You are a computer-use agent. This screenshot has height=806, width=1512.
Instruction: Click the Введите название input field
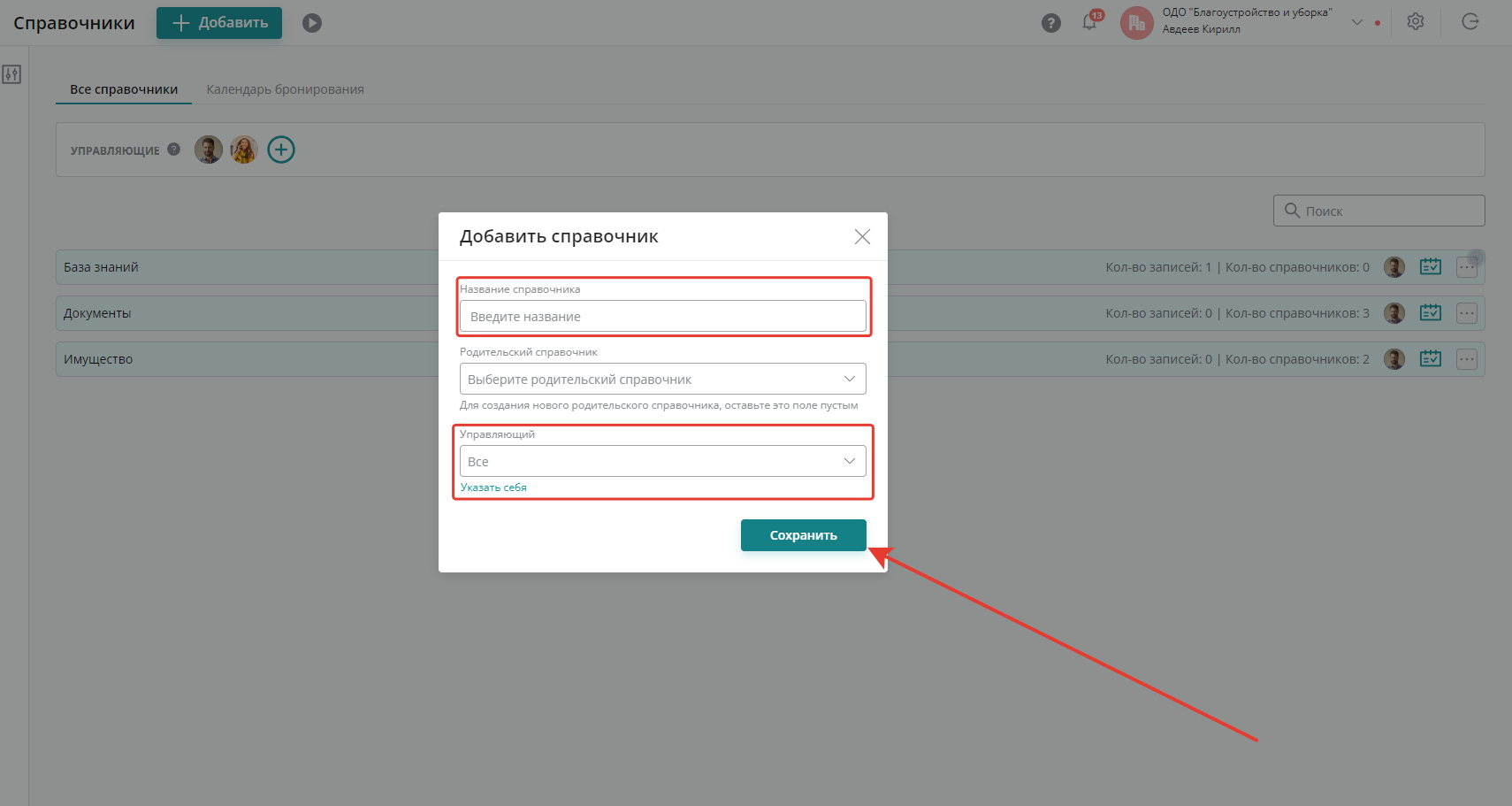pyautogui.click(x=663, y=316)
